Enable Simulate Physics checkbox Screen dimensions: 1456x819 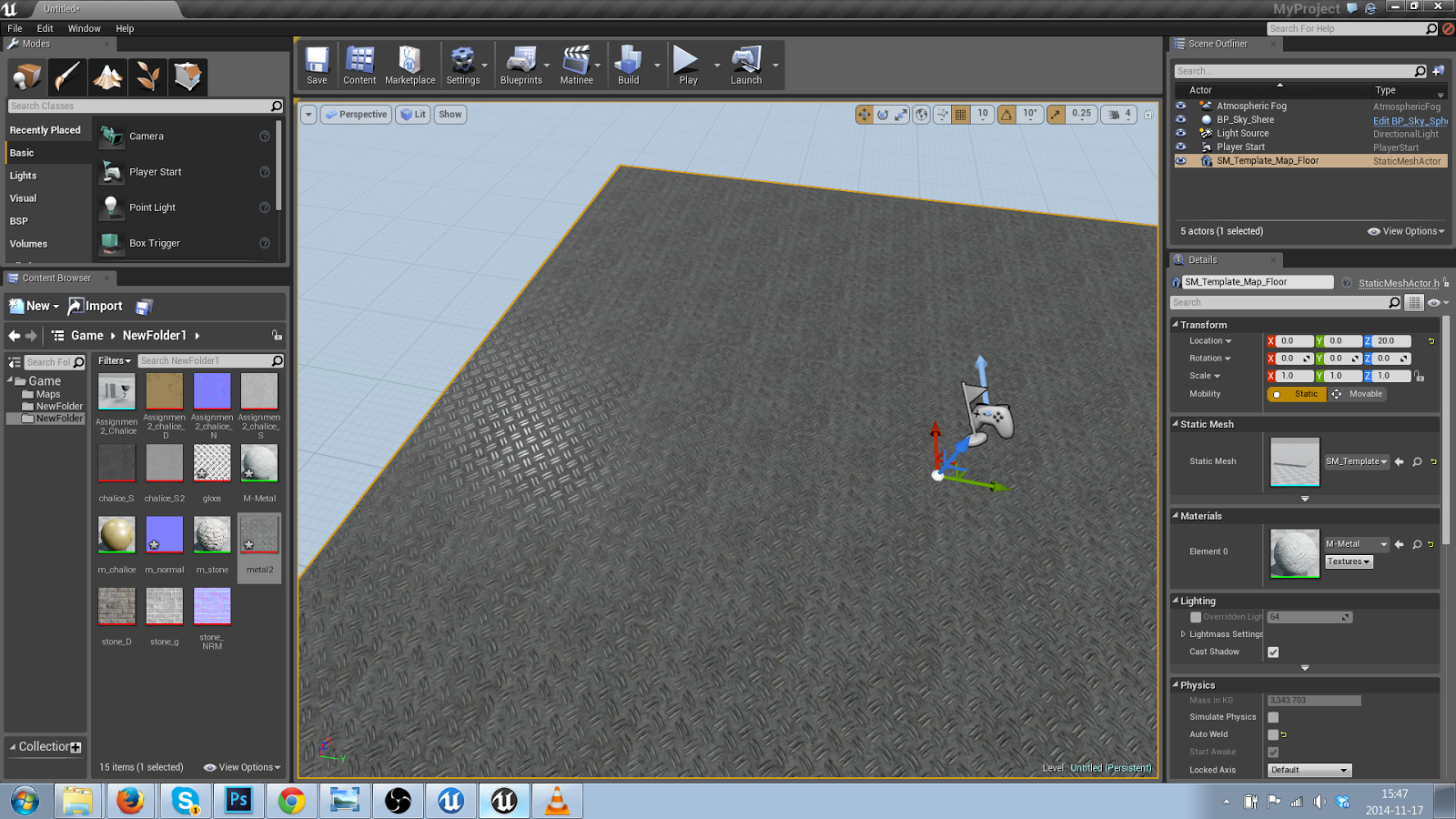coord(1273,717)
